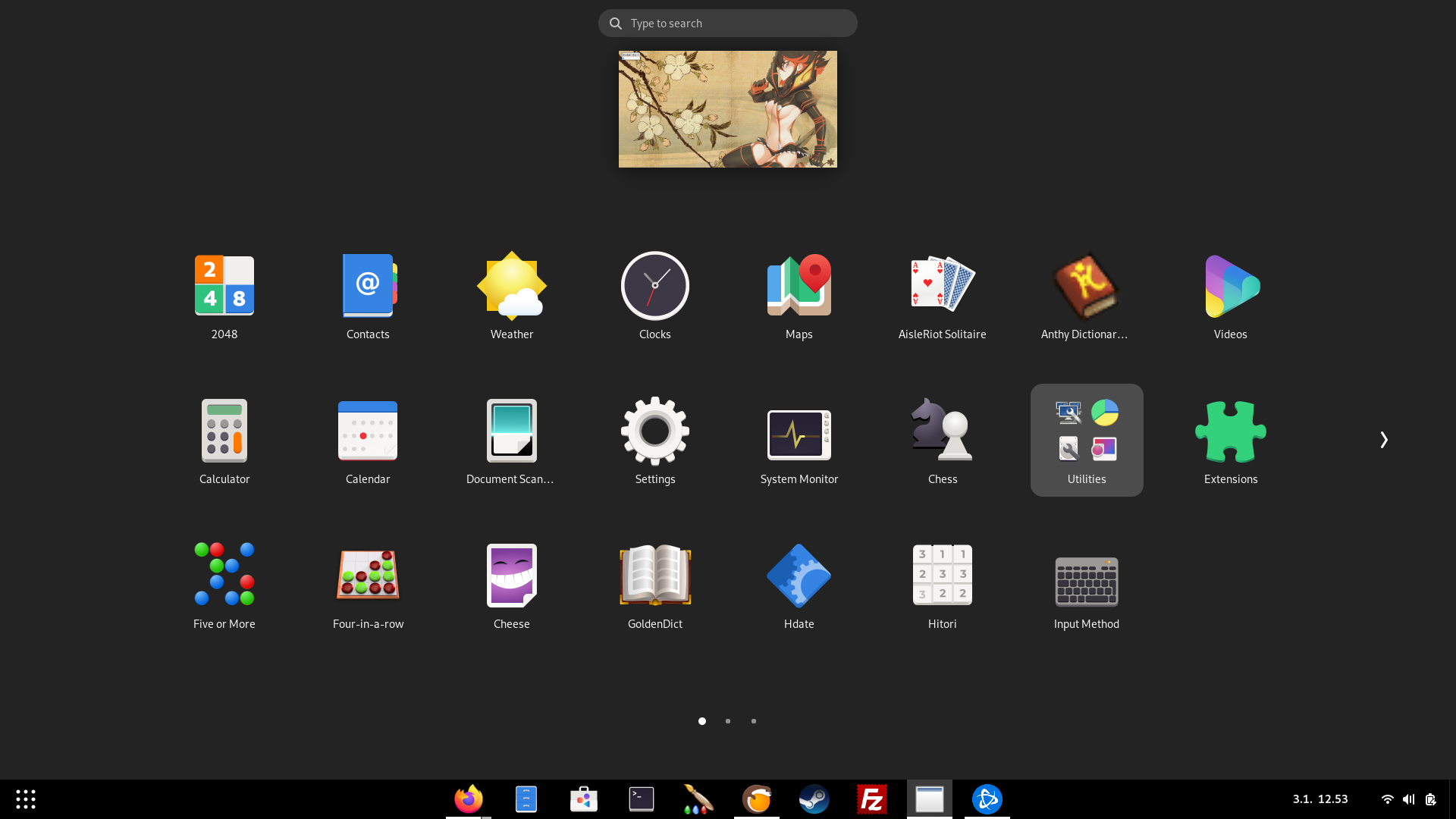Screen dimensions: 1456x819
Task: Toggle the show applications grid button
Action: [x=26, y=799]
